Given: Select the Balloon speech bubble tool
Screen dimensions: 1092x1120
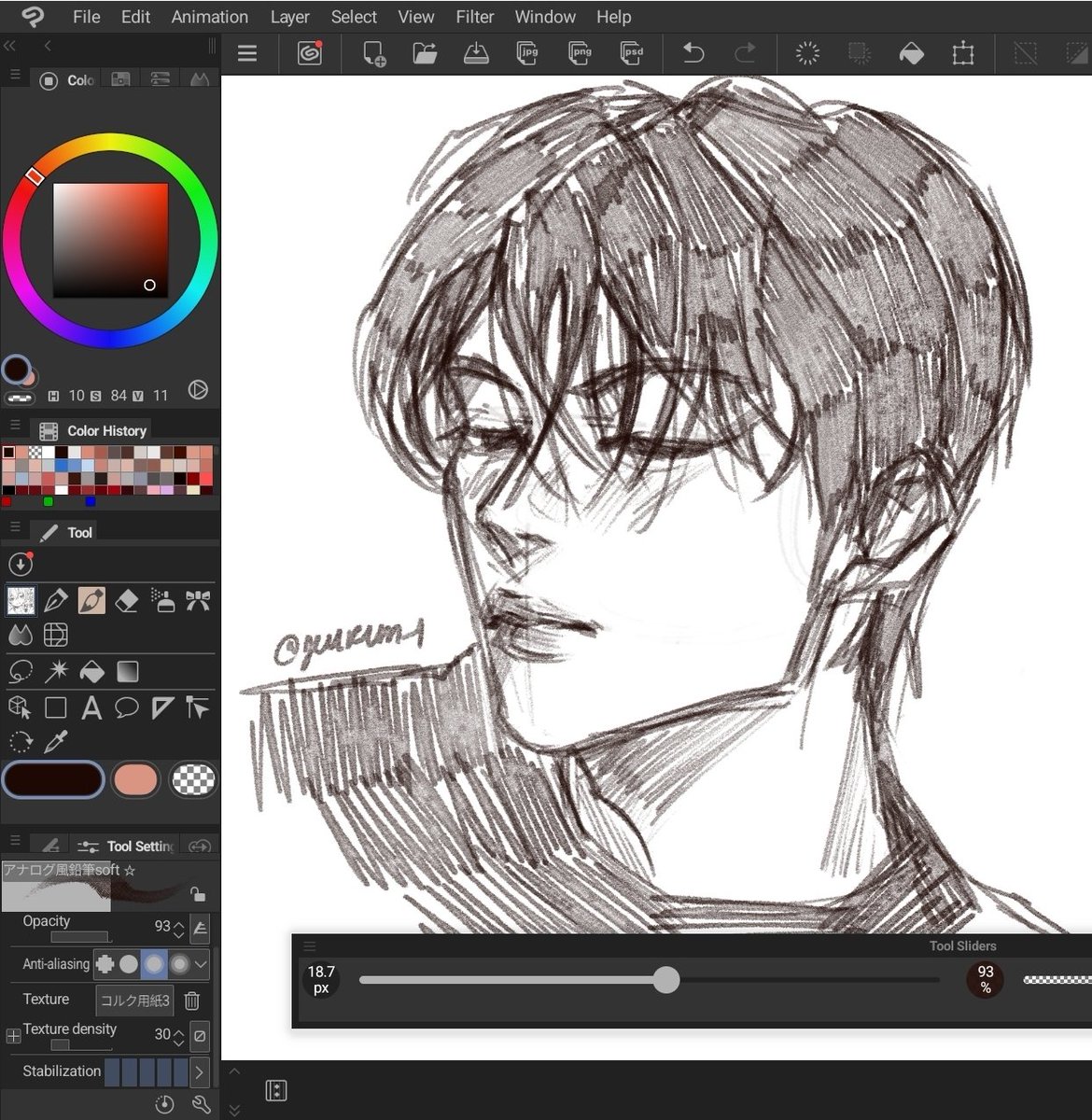Looking at the screenshot, I should 127,707.
